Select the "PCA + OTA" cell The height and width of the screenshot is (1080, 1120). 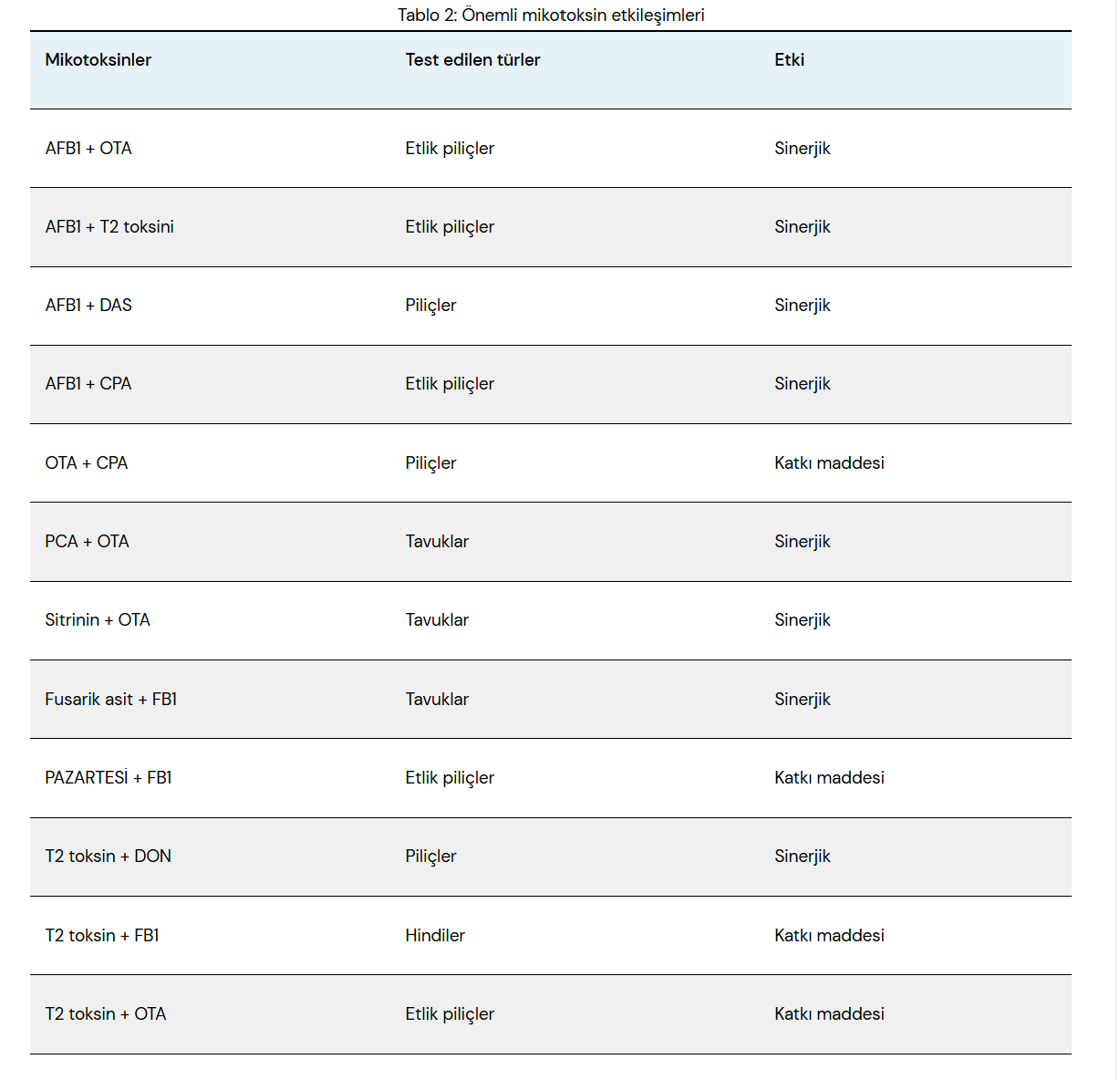click(x=88, y=542)
